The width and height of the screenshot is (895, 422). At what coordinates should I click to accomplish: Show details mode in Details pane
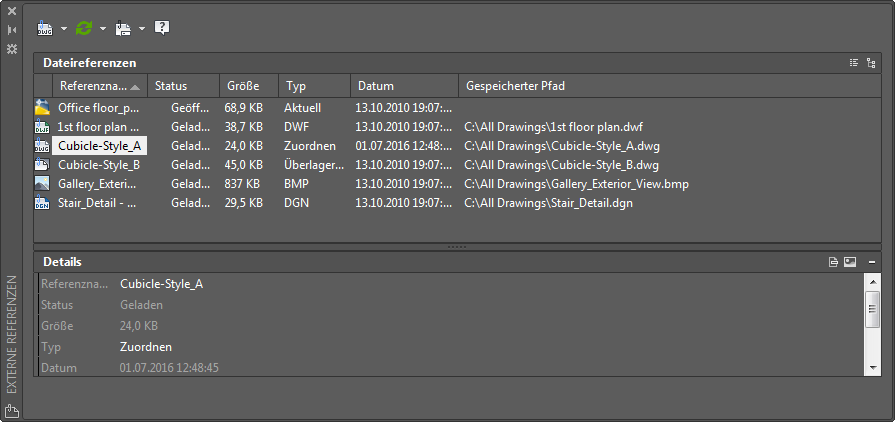tap(833, 262)
